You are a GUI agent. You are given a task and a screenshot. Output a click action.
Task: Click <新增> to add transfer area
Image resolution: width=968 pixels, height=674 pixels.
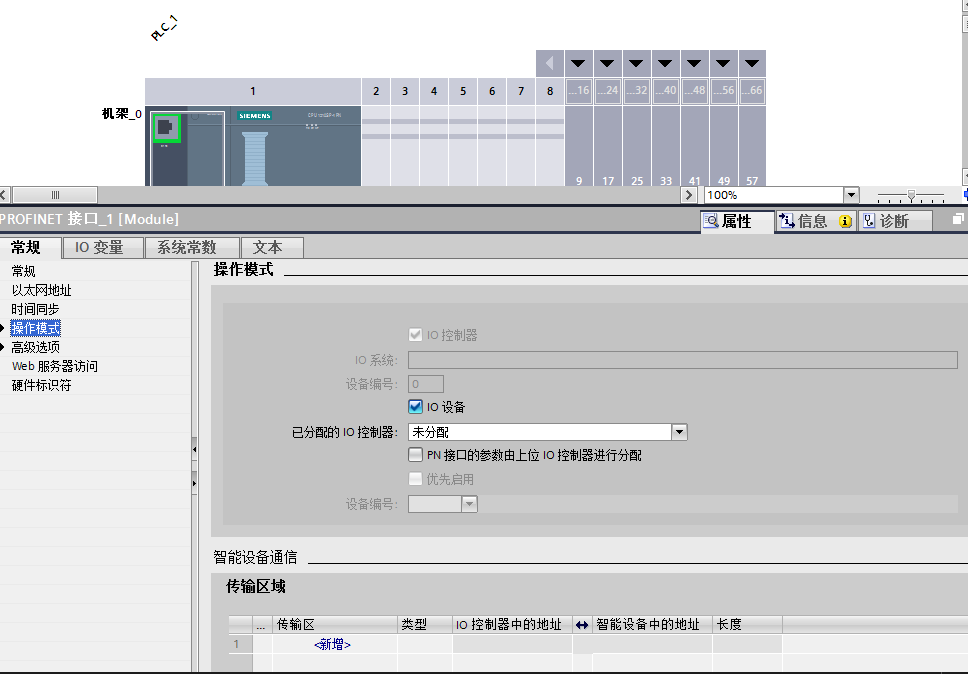(332, 644)
